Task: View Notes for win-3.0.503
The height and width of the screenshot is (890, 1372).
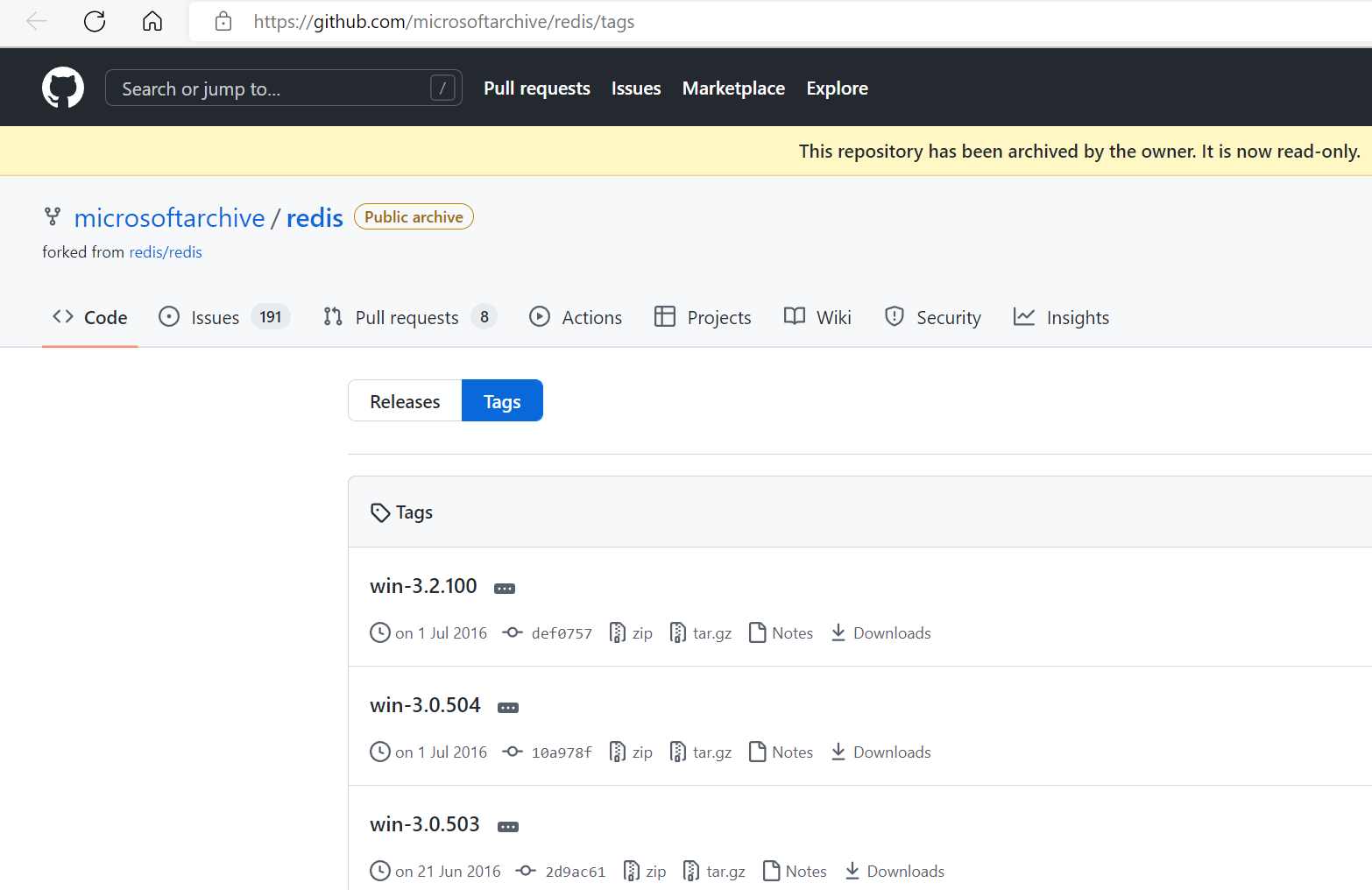Action: click(x=795, y=872)
